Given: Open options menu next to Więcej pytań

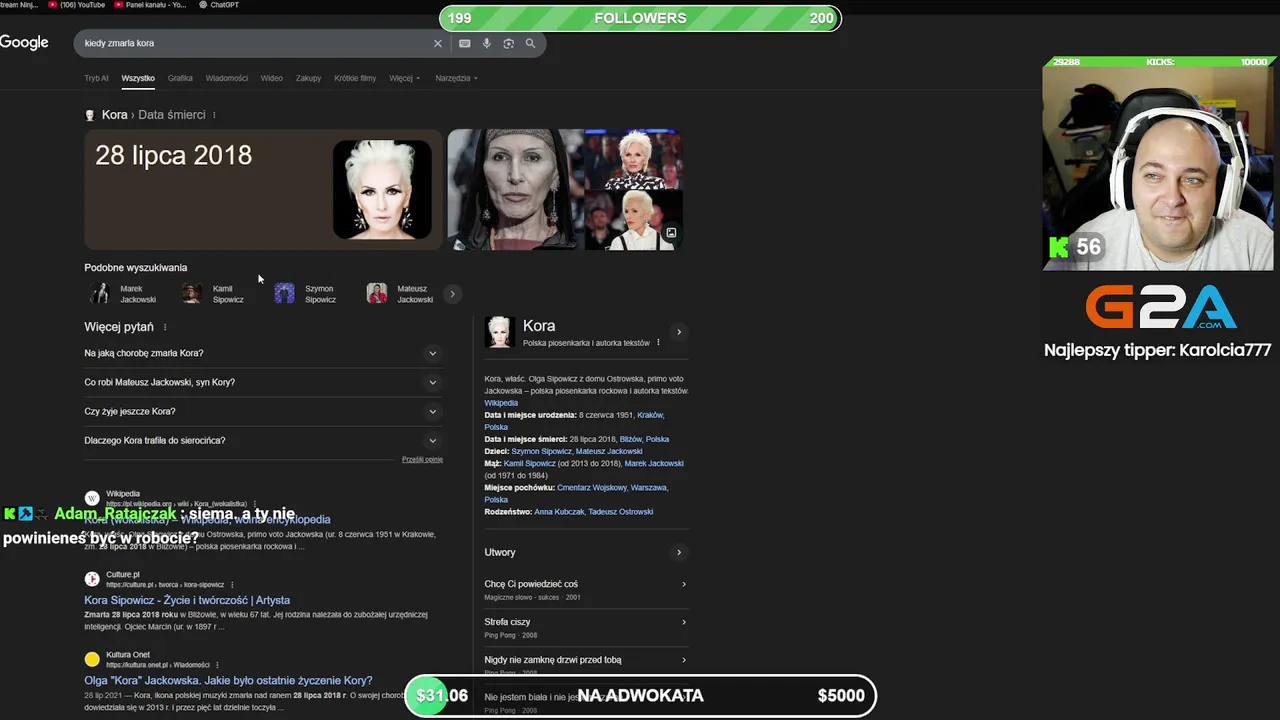Looking at the screenshot, I should point(165,327).
